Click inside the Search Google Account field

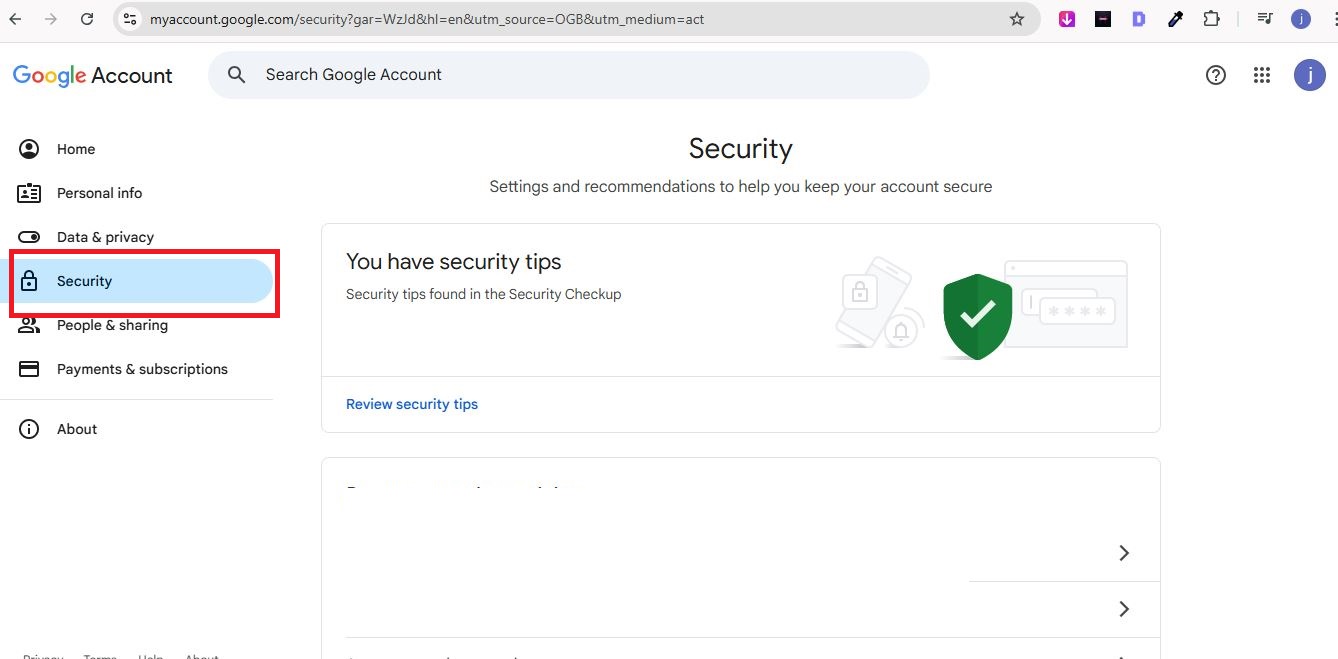click(x=568, y=74)
